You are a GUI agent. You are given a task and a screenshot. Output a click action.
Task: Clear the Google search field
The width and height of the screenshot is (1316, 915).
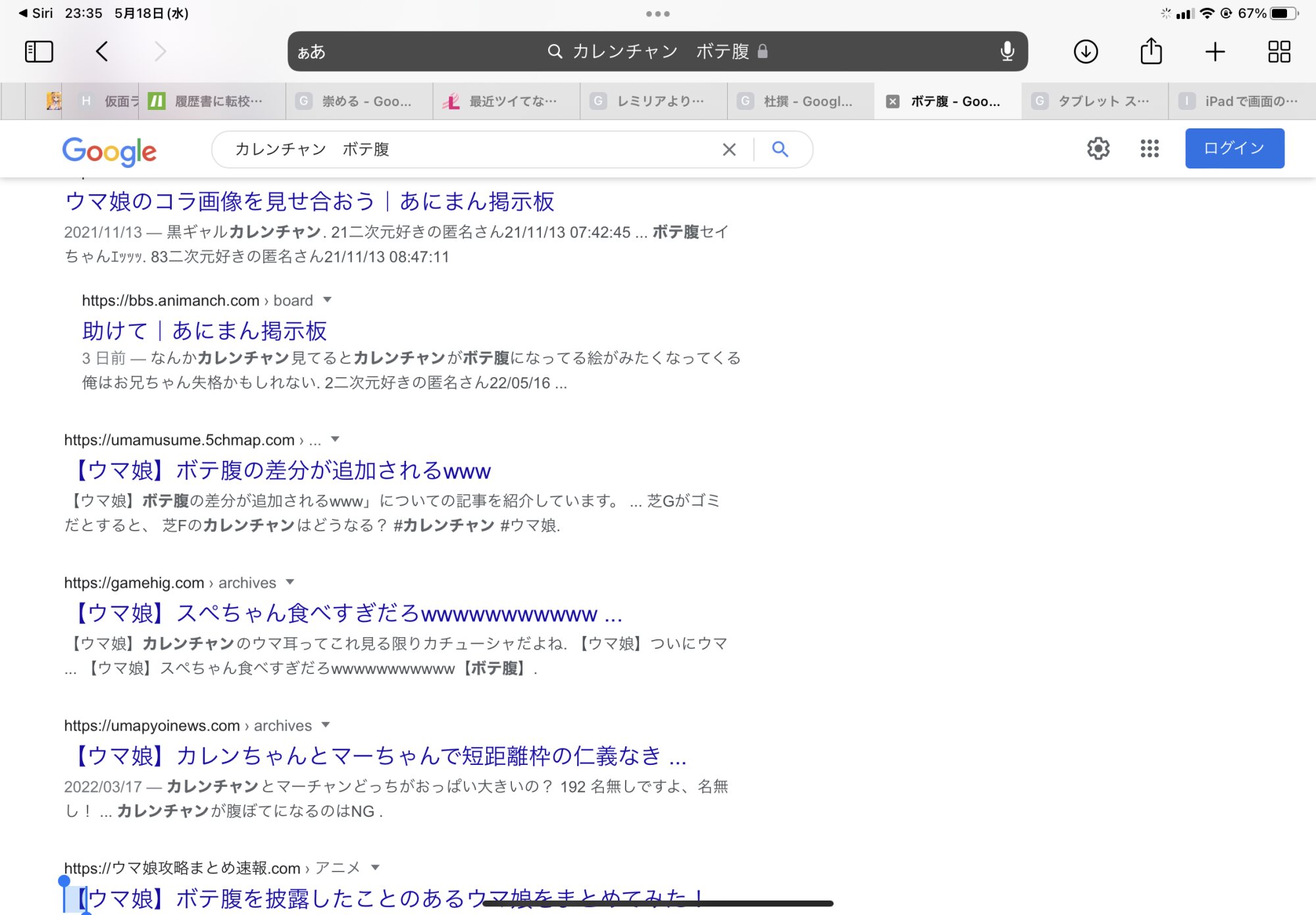729,150
